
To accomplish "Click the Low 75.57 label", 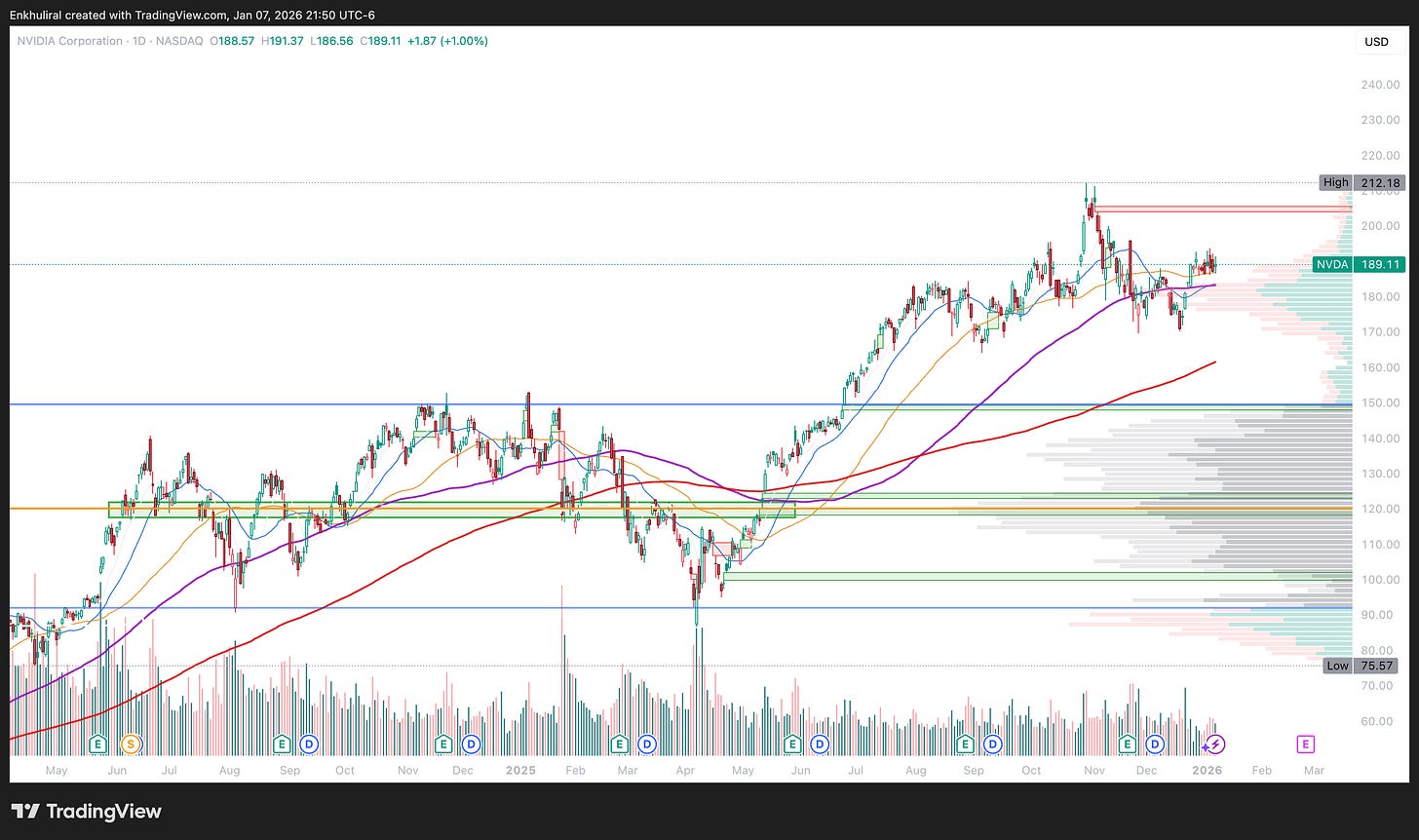I will coord(1361,666).
